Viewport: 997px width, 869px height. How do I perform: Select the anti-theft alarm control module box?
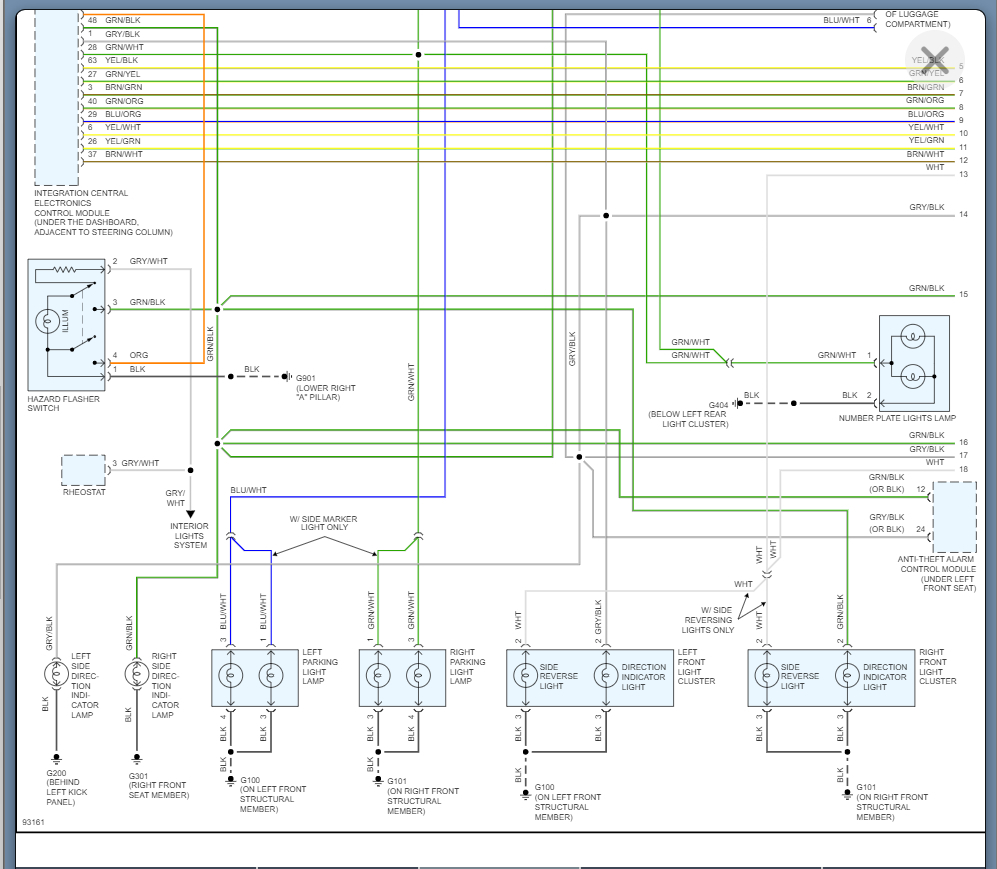[x=953, y=517]
